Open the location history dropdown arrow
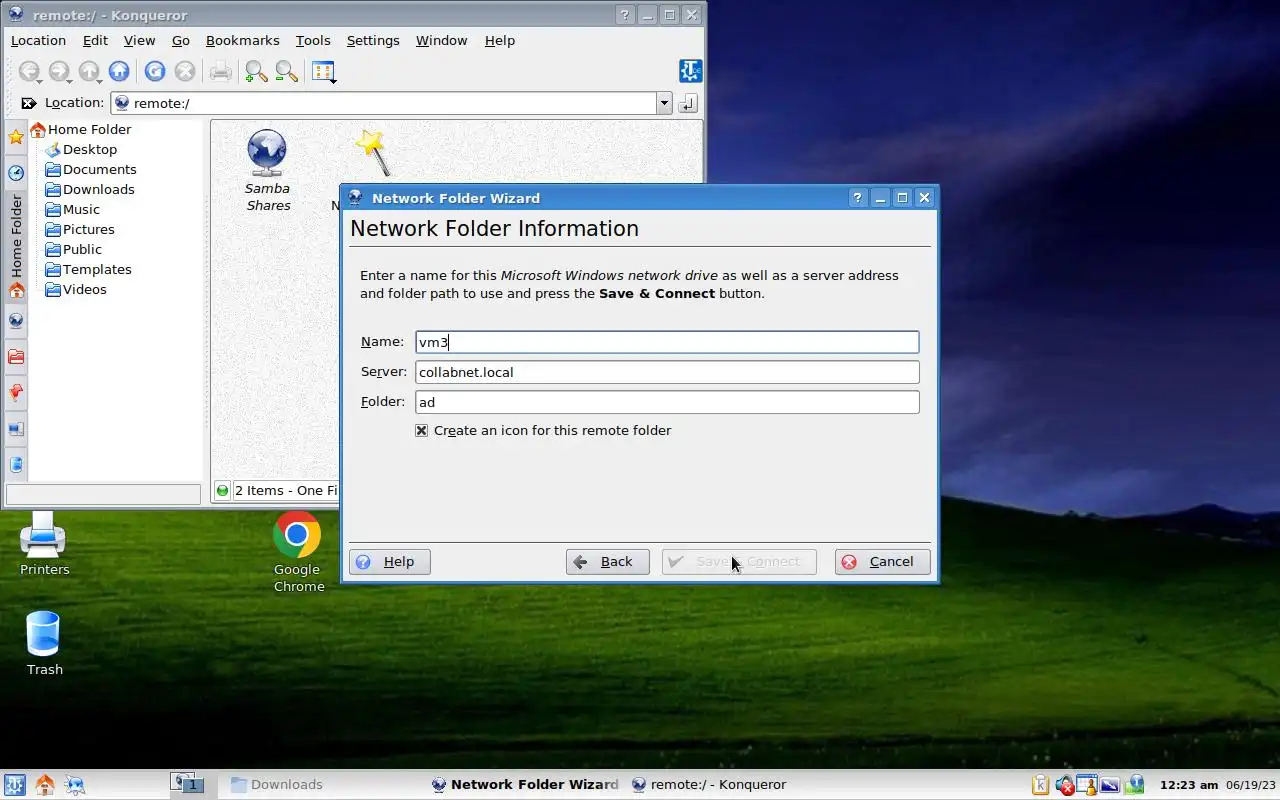 pyautogui.click(x=664, y=103)
